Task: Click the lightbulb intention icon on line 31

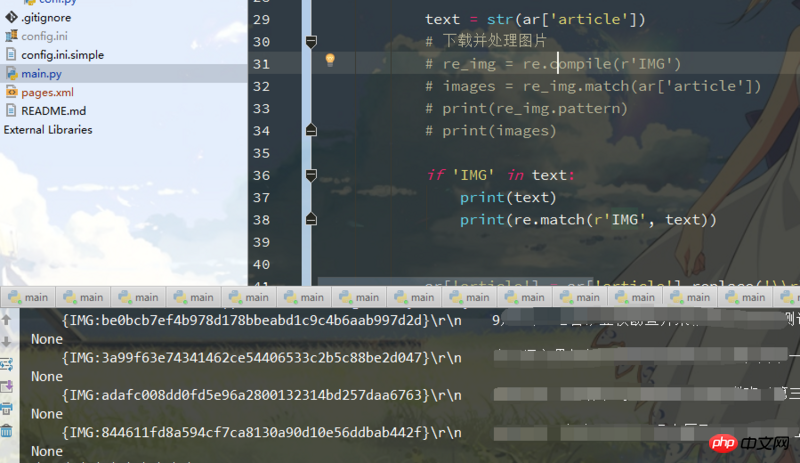Action: click(x=330, y=60)
